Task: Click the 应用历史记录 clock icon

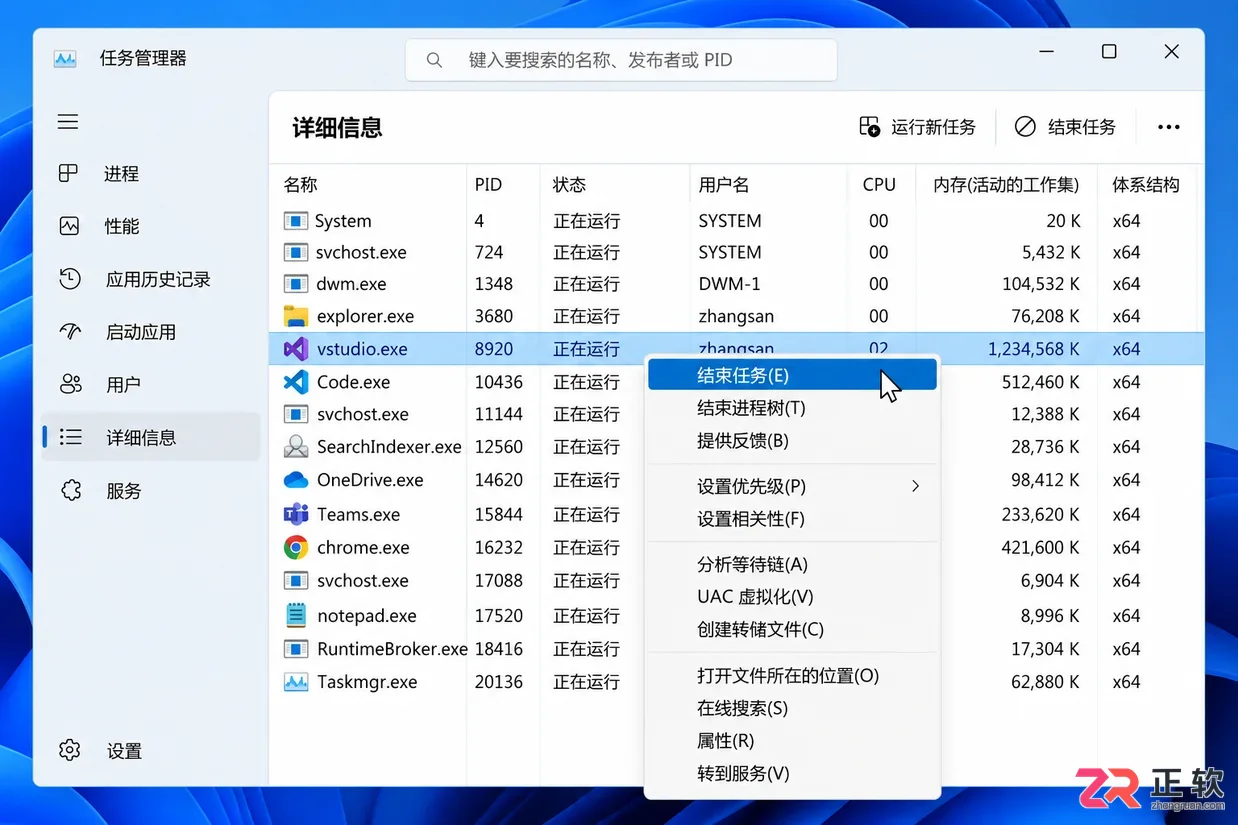Action: (x=70, y=279)
